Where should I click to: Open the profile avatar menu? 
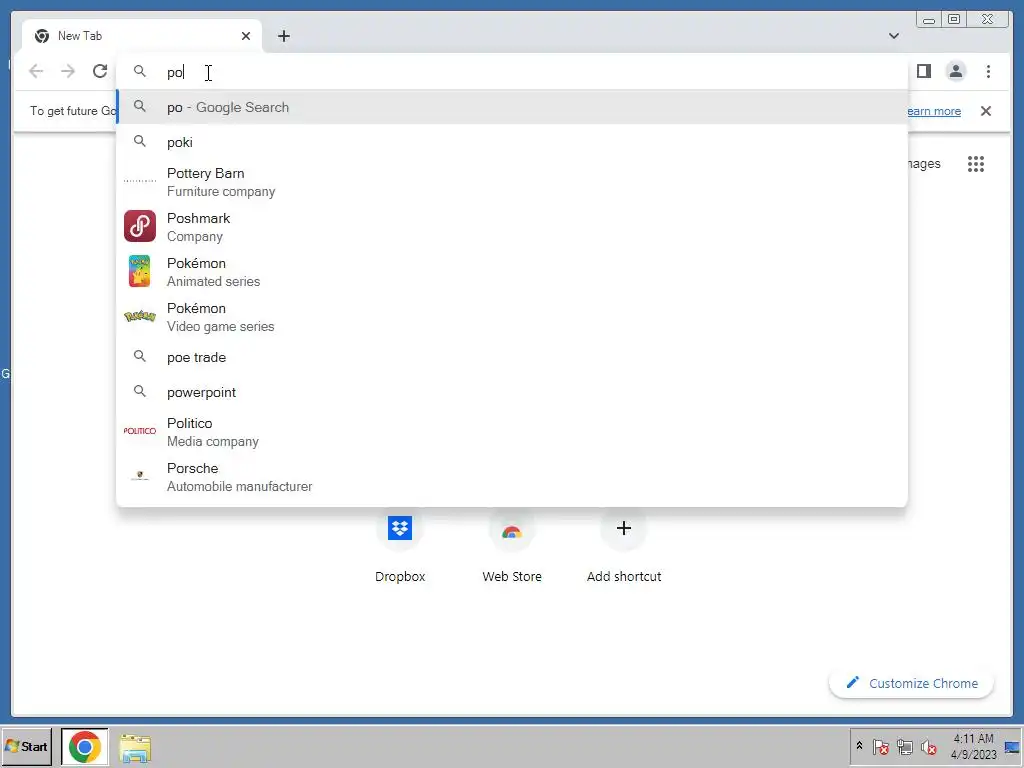[955, 71]
